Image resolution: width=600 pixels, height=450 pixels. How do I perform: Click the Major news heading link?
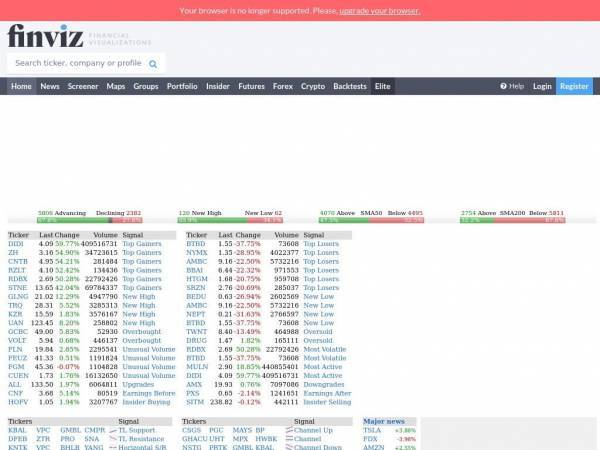384,421
